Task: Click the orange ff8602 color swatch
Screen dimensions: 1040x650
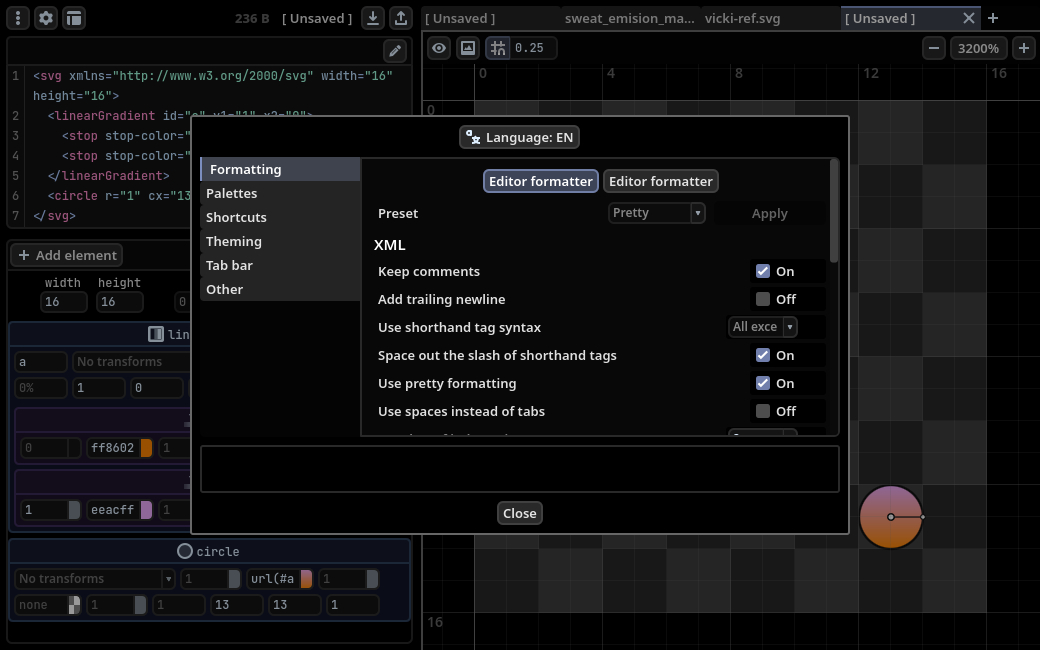Action: click(146, 448)
